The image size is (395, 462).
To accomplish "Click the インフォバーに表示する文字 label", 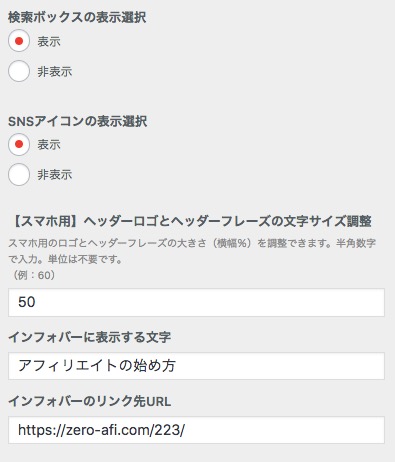I will click(x=90, y=337).
